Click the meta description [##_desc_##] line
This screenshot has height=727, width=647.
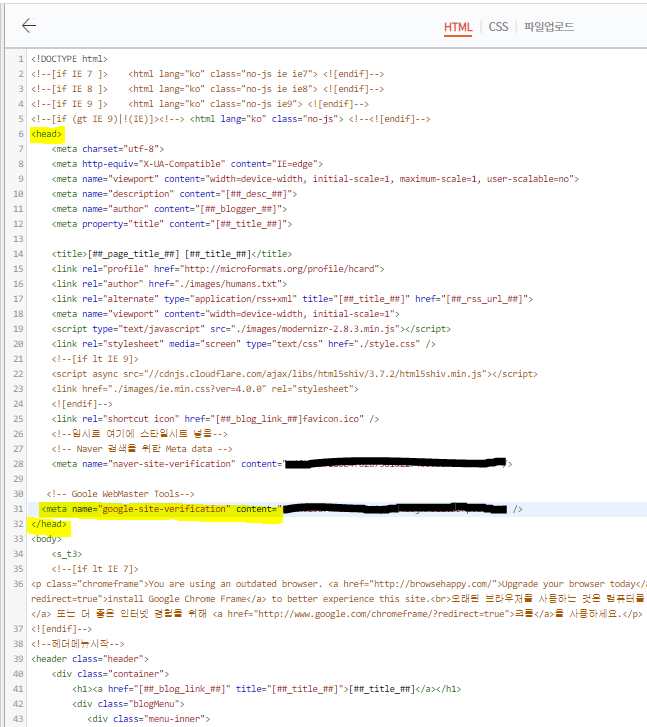click(174, 194)
